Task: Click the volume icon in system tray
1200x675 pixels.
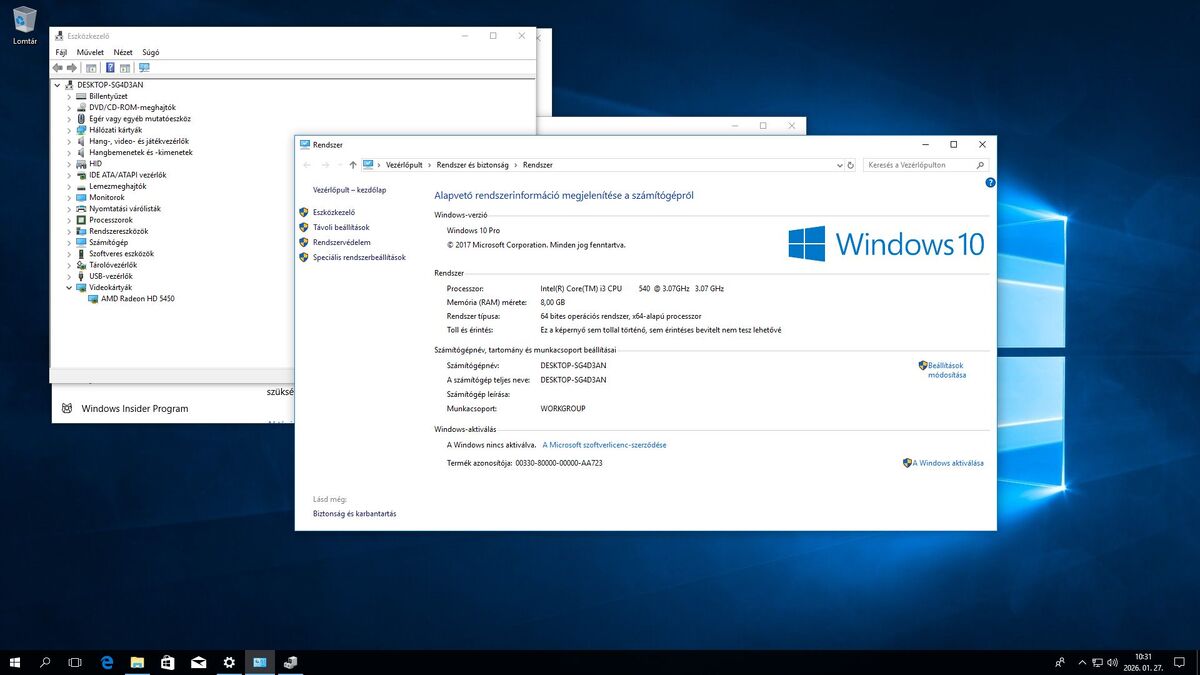Action: (x=1112, y=662)
